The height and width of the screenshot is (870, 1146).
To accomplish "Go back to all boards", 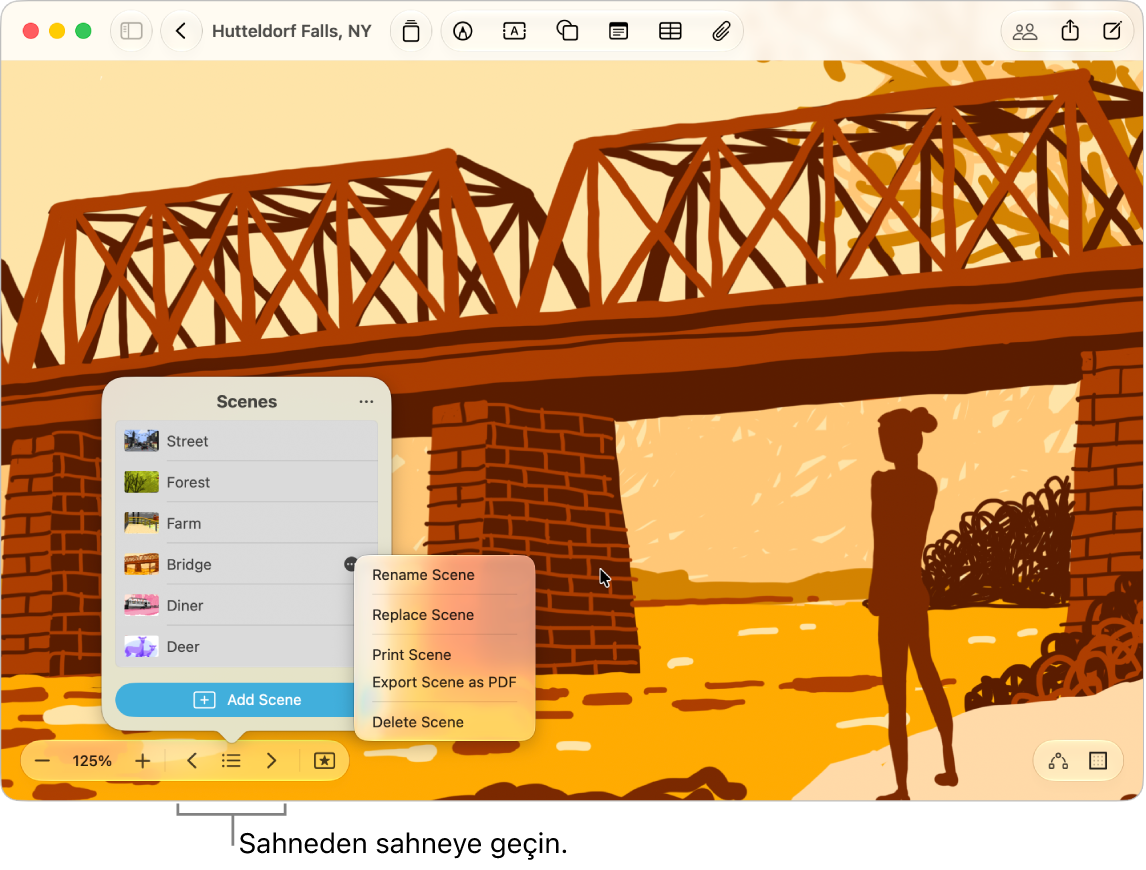I will pyautogui.click(x=181, y=31).
